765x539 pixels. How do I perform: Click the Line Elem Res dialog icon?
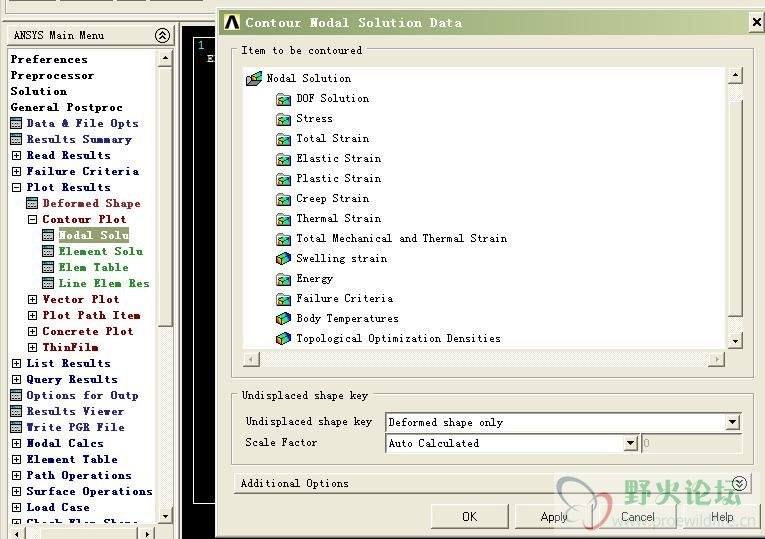pyautogui.click(x=48, y=283)
